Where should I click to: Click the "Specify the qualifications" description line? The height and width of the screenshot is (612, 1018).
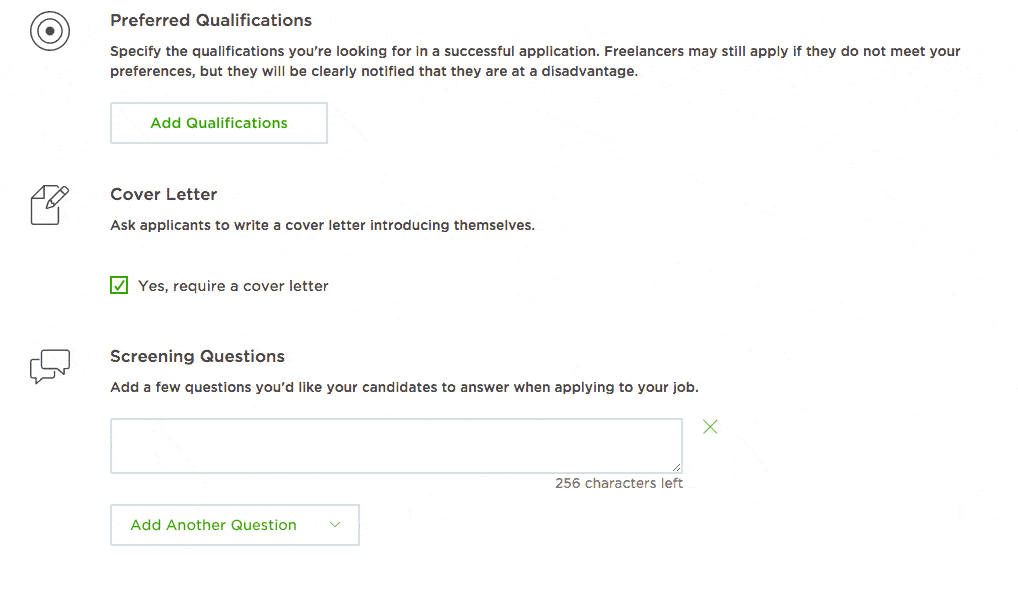(x=535, y=51)
